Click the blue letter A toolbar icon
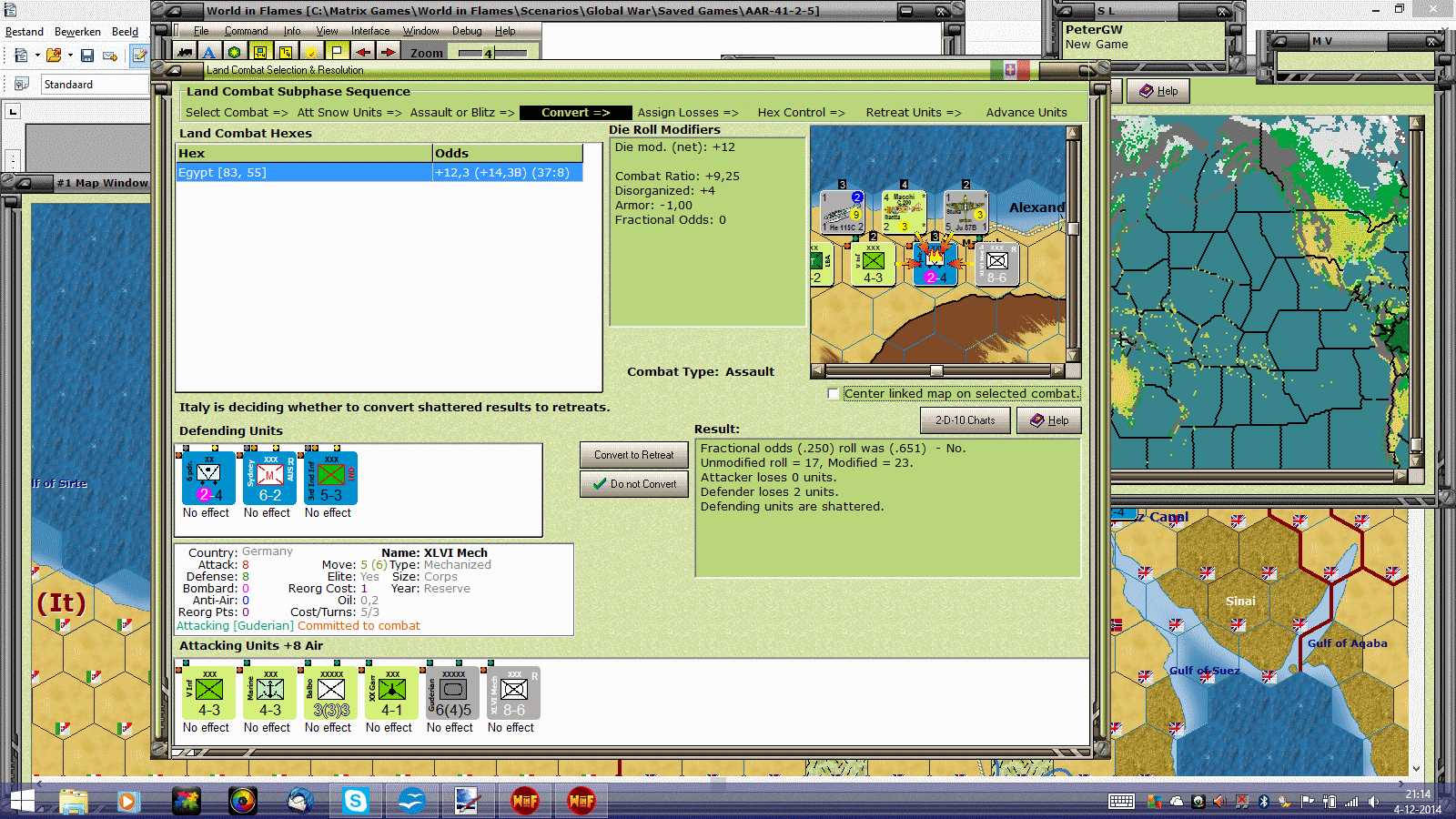This screenshot has height=819, width=1456. 208,53
